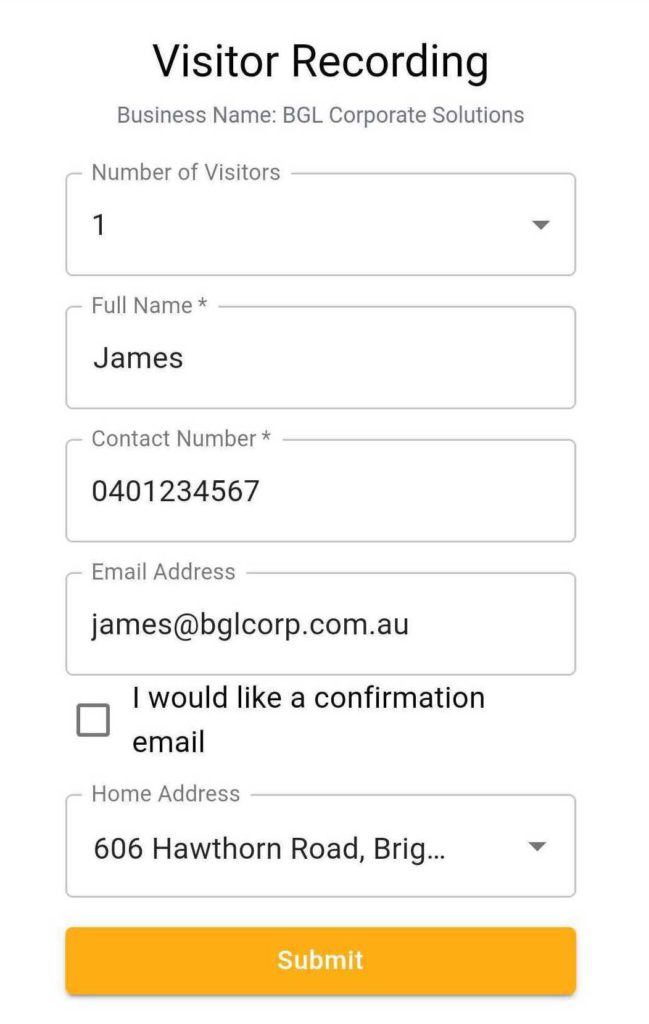Click the Visitor Recording page title

coord(320,62)
